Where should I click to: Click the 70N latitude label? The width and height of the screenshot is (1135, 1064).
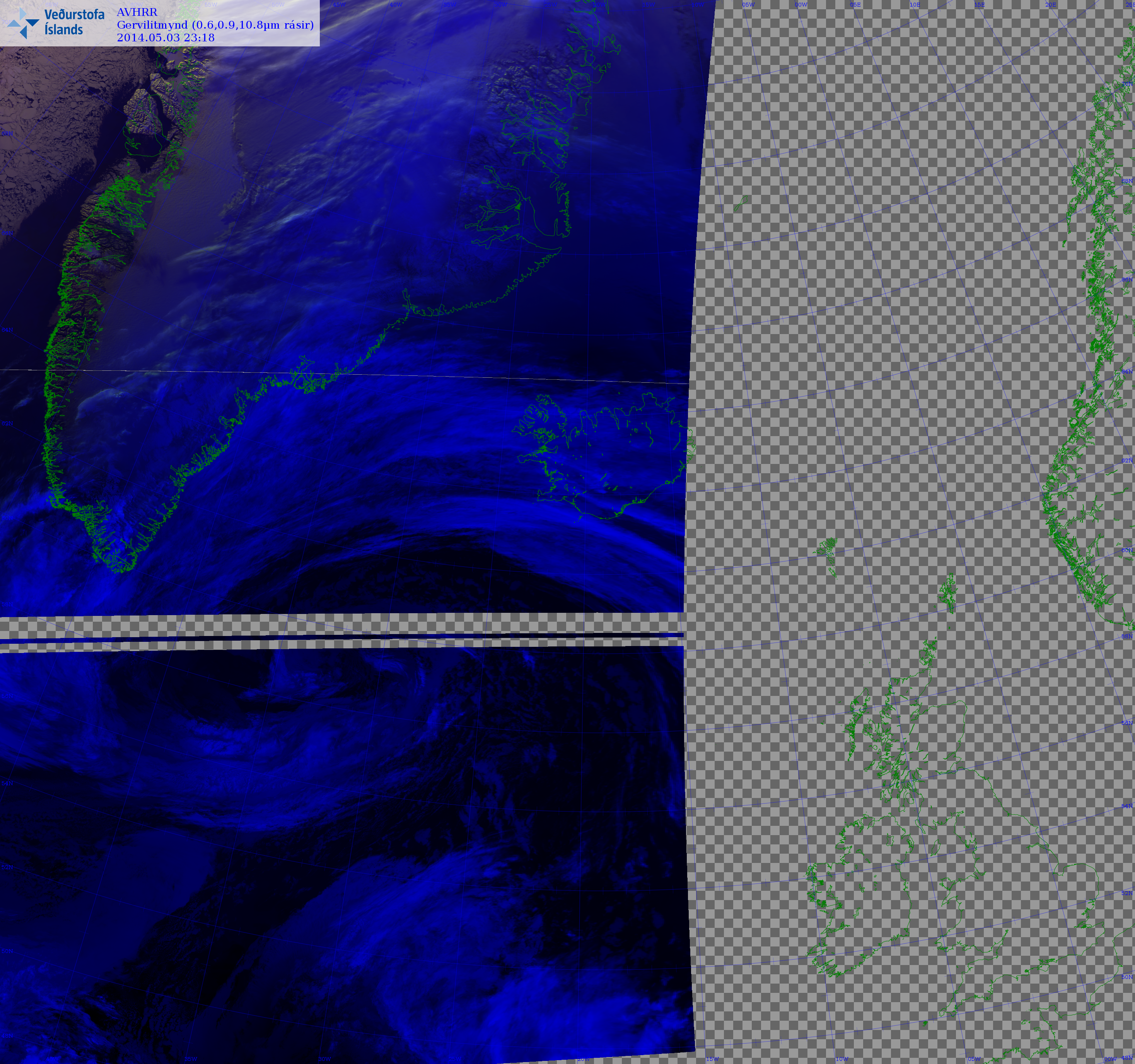coord(1126,85)
